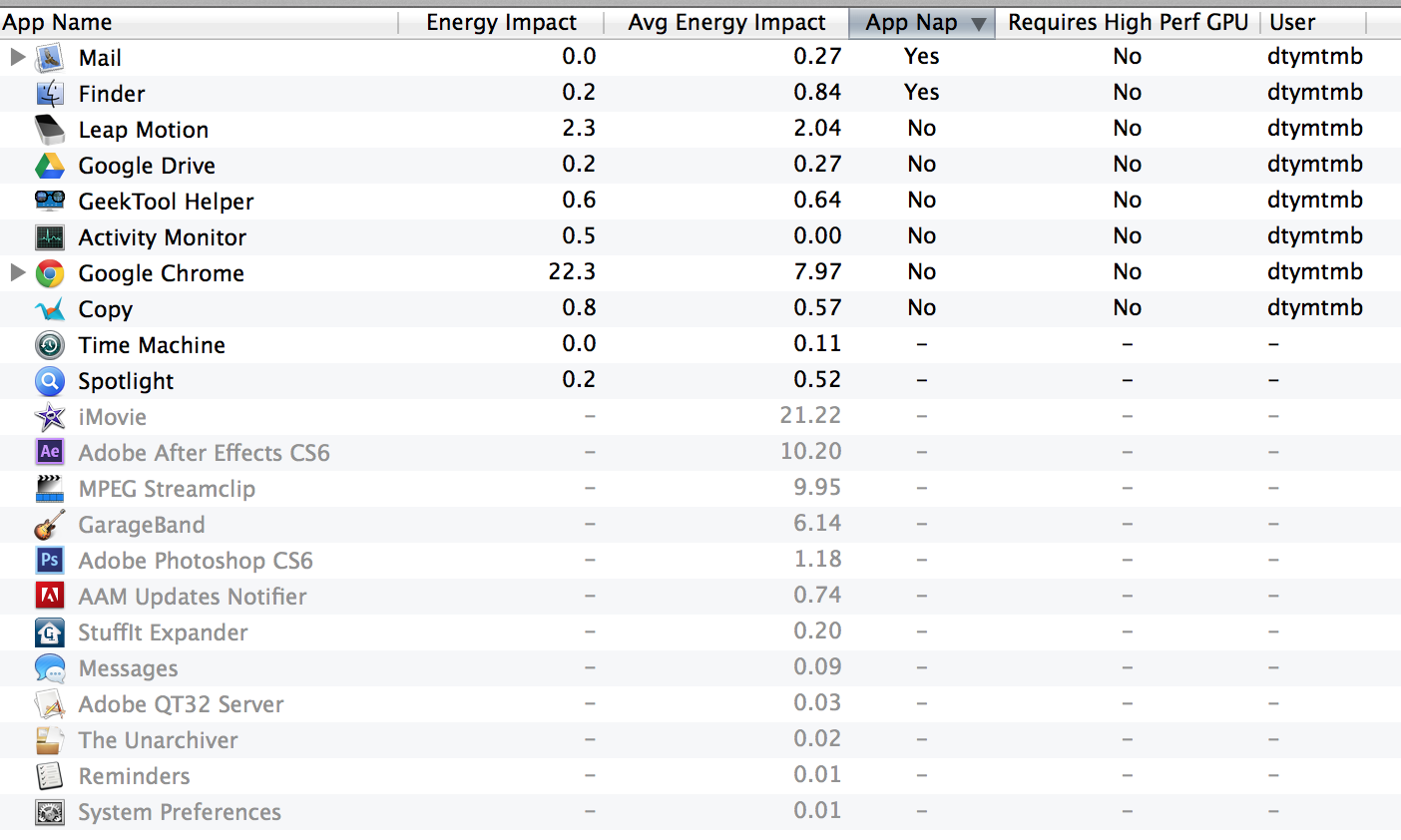Select the Spotlight row name
Screen dimensions: 1401x840
[x=126, y=381]
